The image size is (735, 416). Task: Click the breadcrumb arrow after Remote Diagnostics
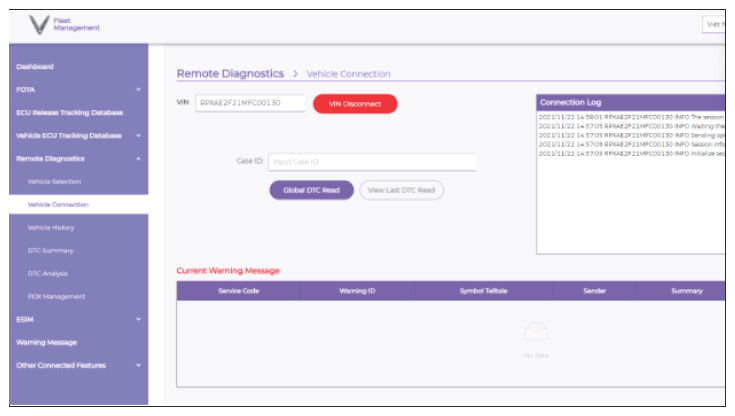[x=296, y=74]
